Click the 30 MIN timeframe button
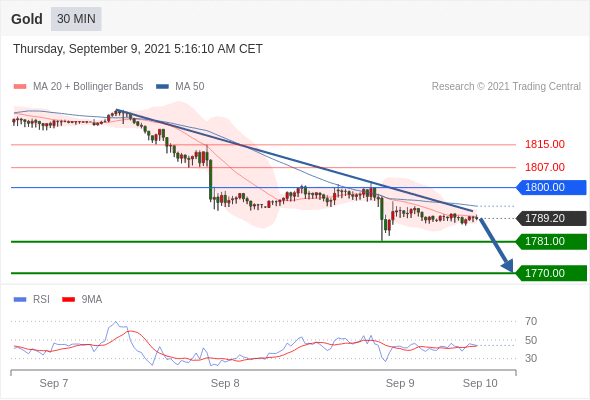 [x=76, y=19]
